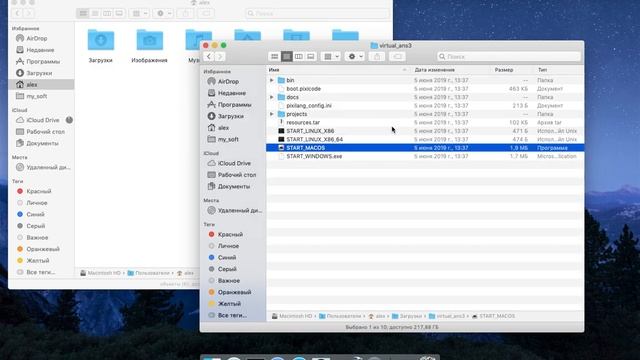Click Share button in virtual_ans3 toolbar
The height and width of the screenshot is (360, 640).
(377, 56)
